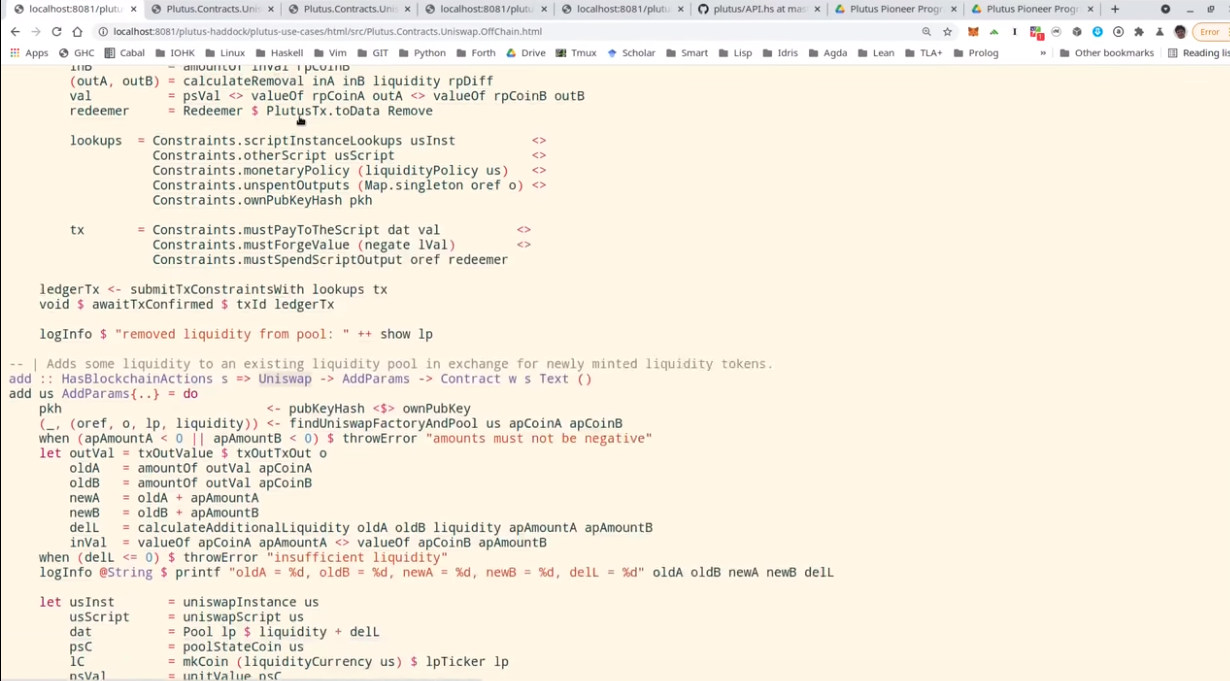The image size is (1230, 681).
Task: Click the browser reload button
Action: tap(56, 32)
